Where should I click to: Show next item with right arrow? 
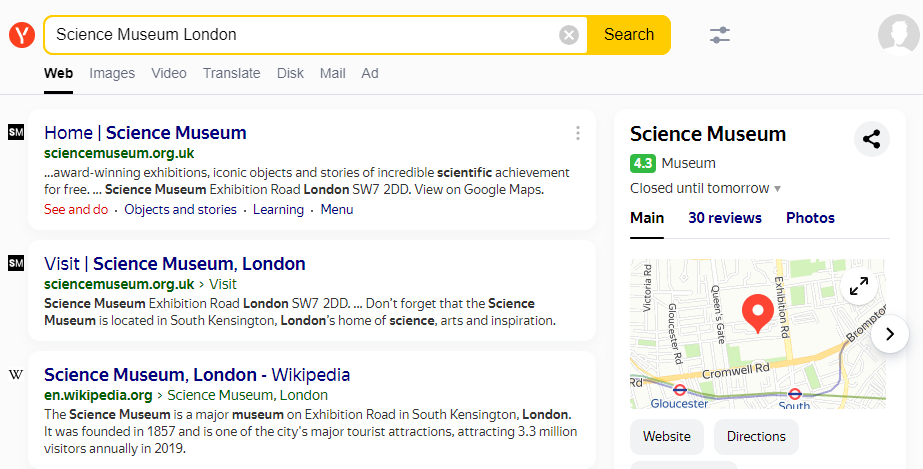889,334
